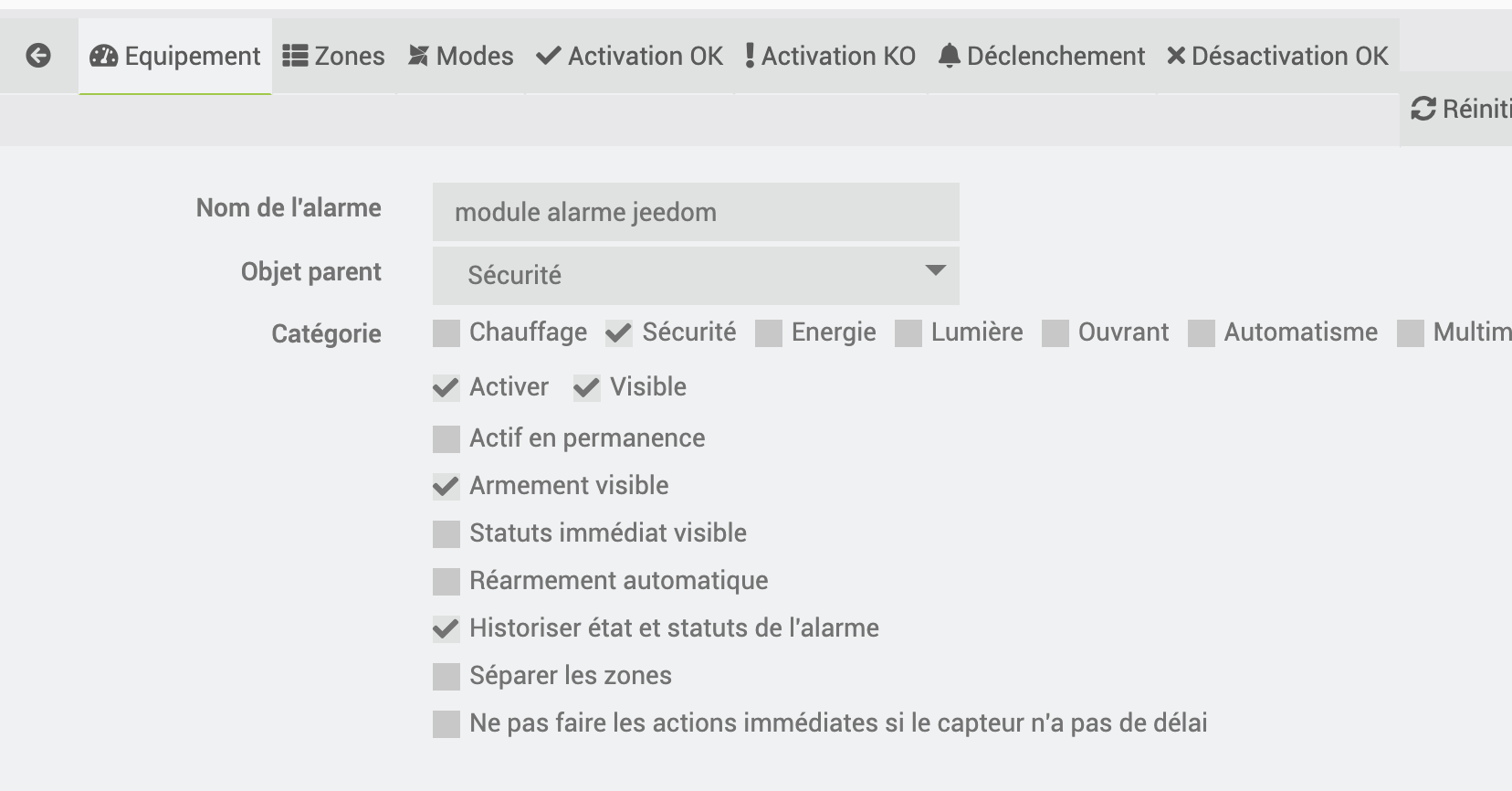Screen dimensions: 1512x791
Task: Toggle the Chauffage category checkbox
Action: [446, 333]
